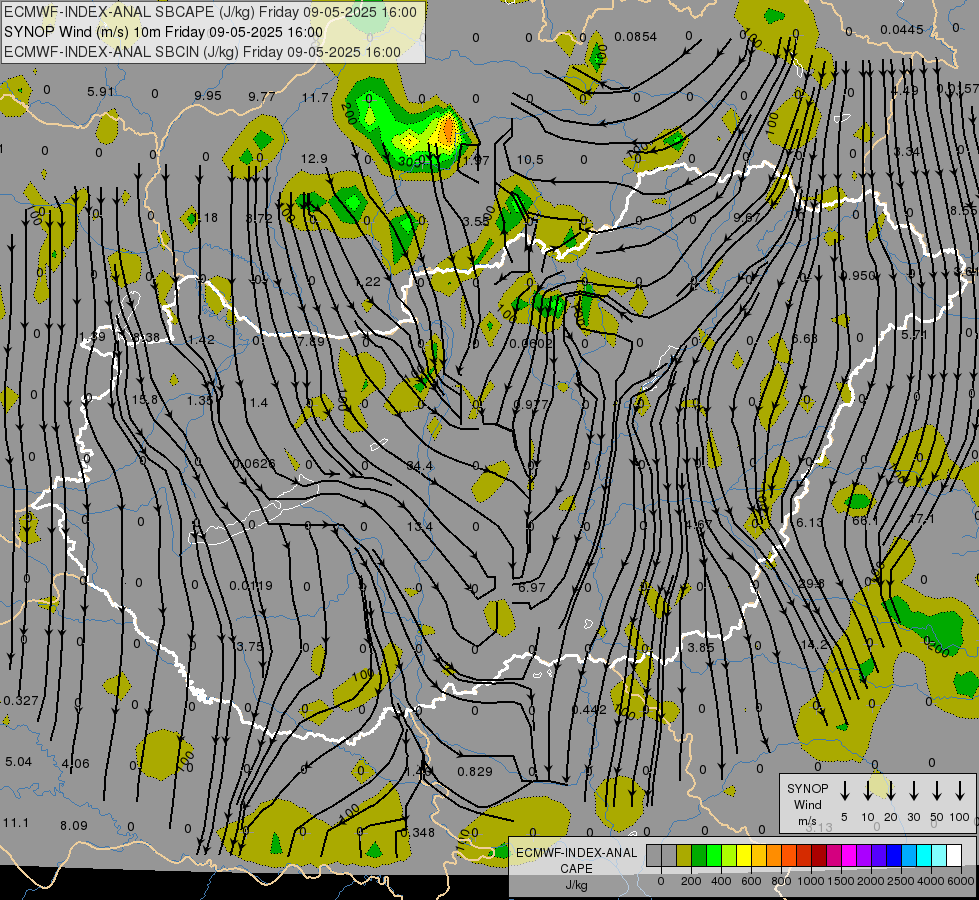979x900 pixels.
Task: Click the 10 m/s wind arrow in legend
Action: click(x=867, y=790)
